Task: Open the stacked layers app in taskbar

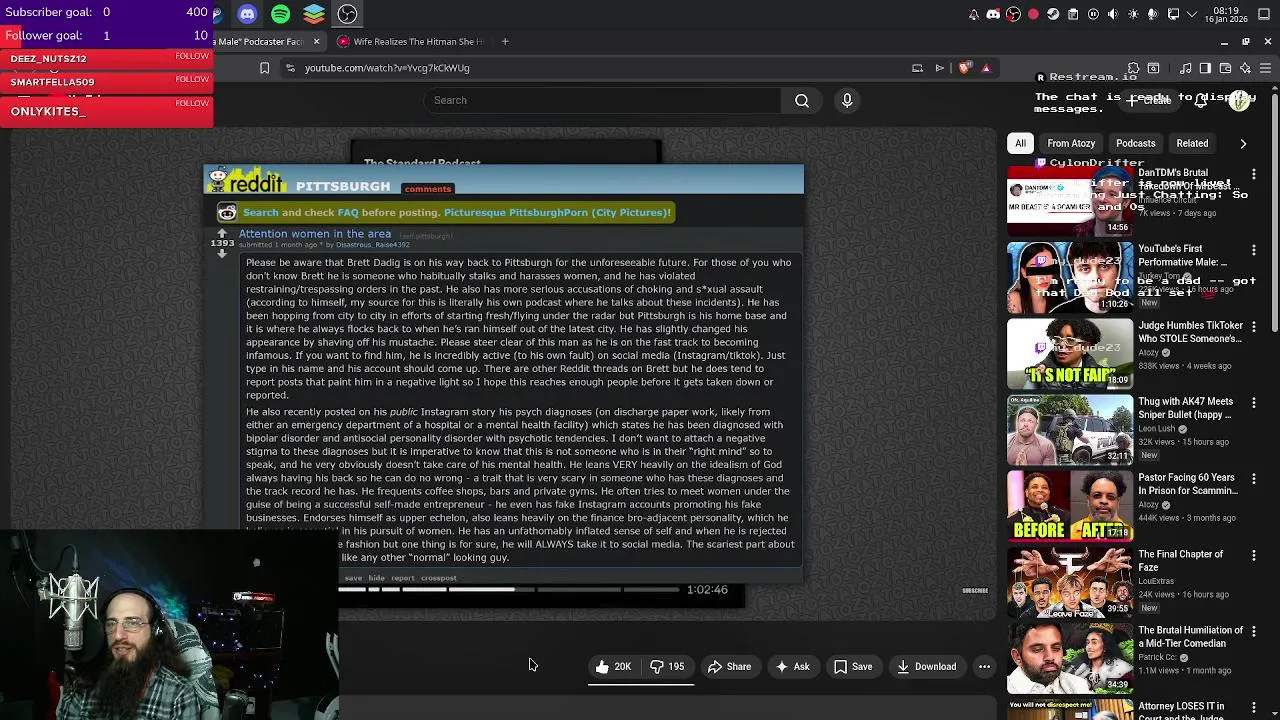Action: coord(314,14)
